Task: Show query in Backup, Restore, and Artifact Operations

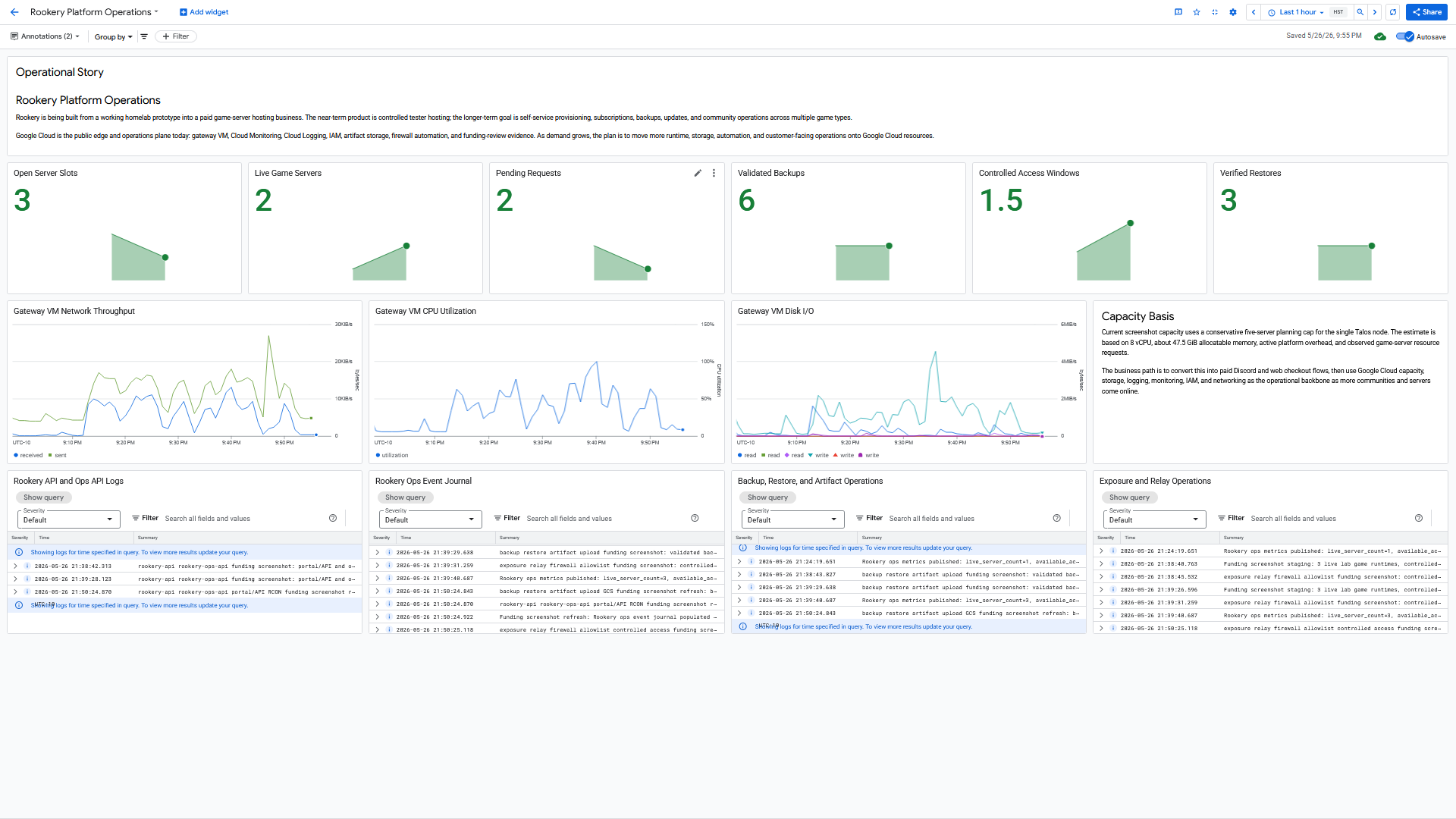Action: 767,497
